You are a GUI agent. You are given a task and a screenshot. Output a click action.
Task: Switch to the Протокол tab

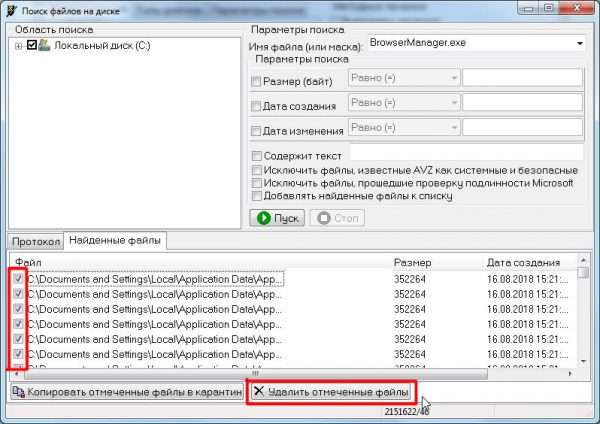coord(36,242)
